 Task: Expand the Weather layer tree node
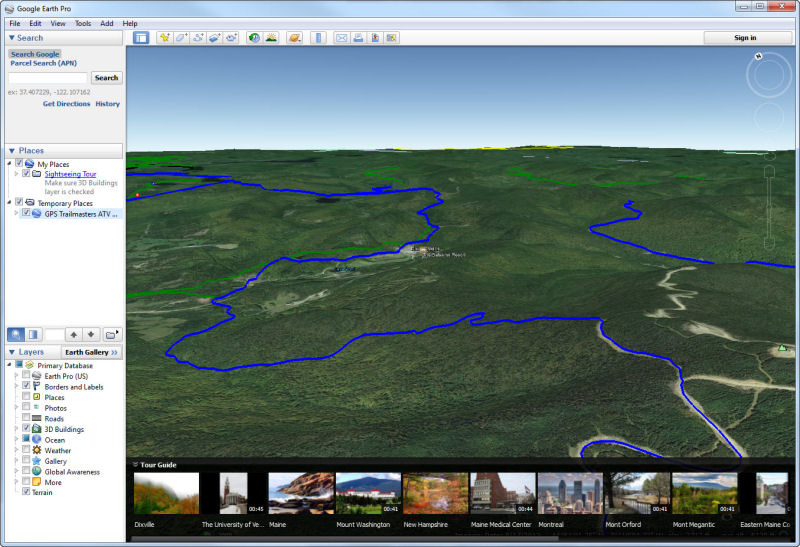coord(16,450)
